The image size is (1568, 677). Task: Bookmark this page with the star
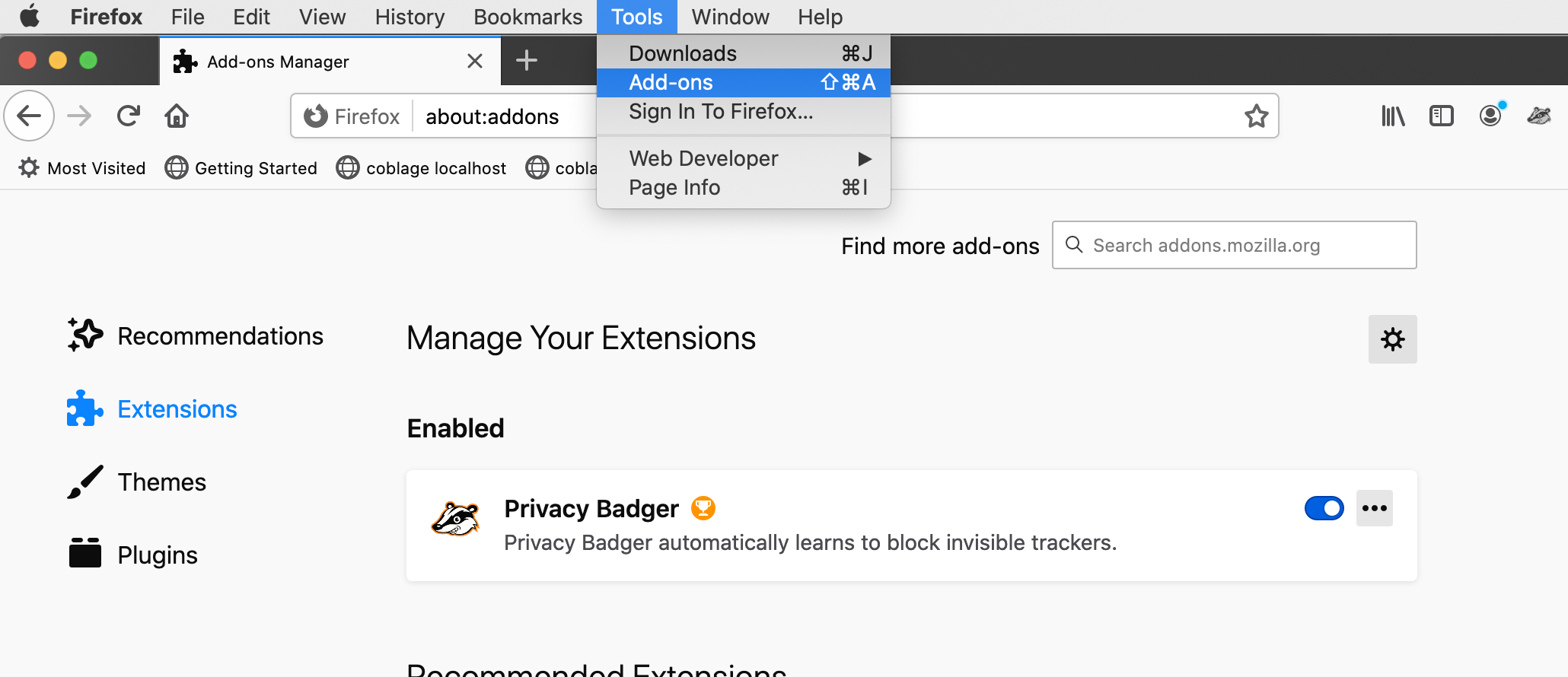[1256, 116]
